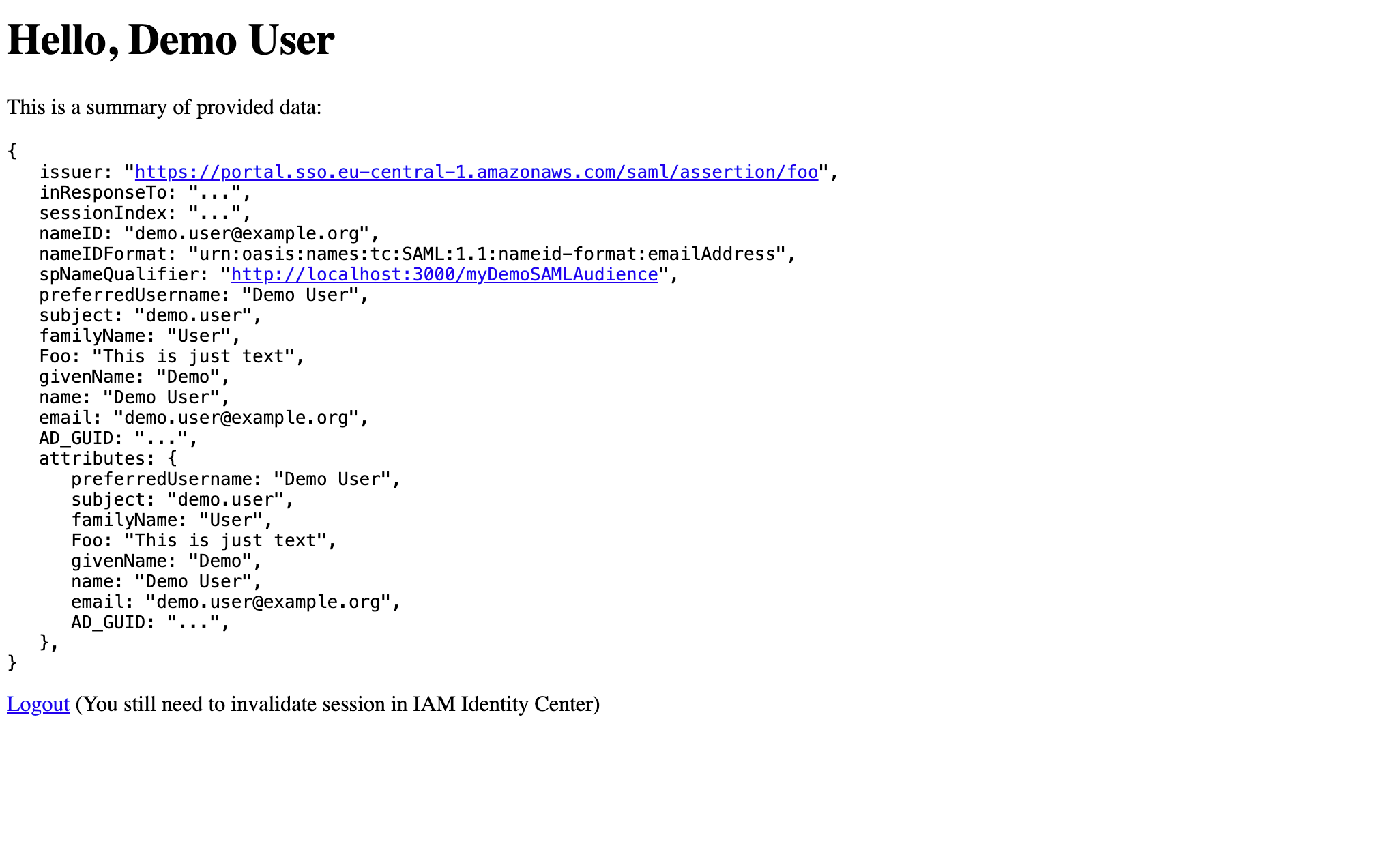This screenshot has height=846, width=1400.
Task: Click on preferredUsername Demo User field
Action: pos(200,295)
